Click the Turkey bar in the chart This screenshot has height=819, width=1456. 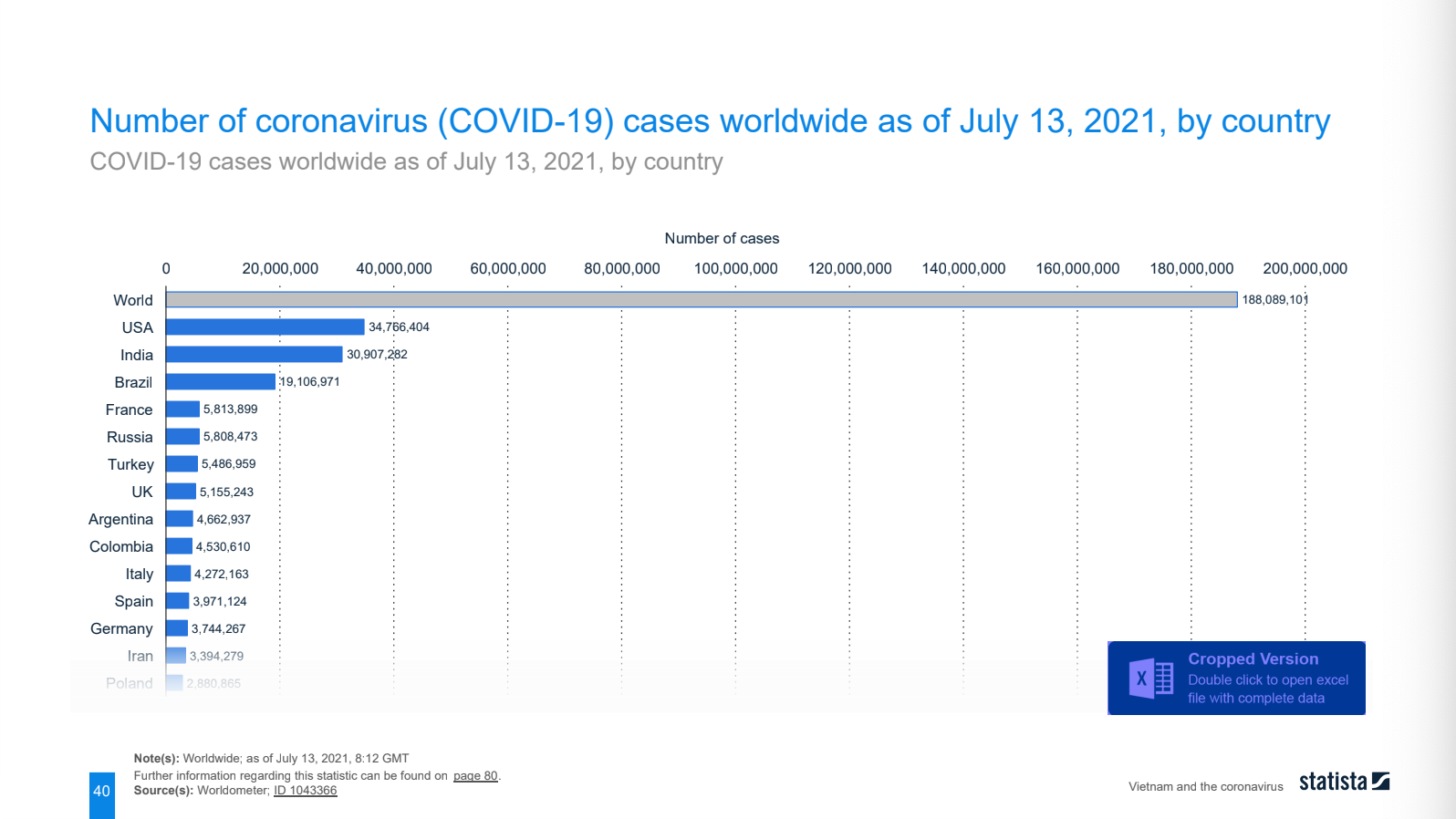point(182,463)
